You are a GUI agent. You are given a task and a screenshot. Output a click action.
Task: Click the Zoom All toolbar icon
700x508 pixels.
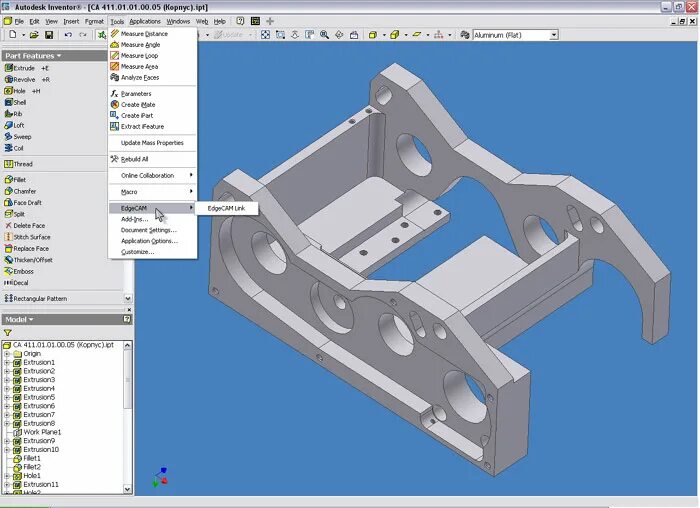[265, 35]
